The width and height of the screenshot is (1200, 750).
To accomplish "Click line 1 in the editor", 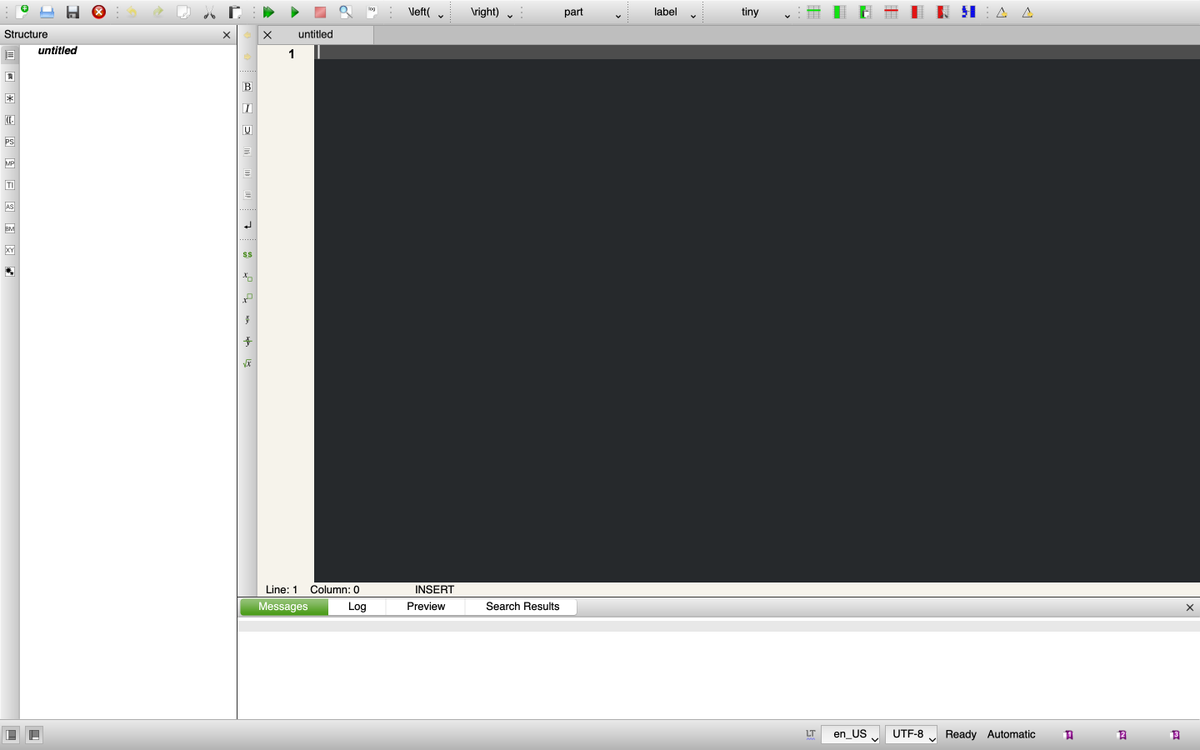I will point(757,52).
